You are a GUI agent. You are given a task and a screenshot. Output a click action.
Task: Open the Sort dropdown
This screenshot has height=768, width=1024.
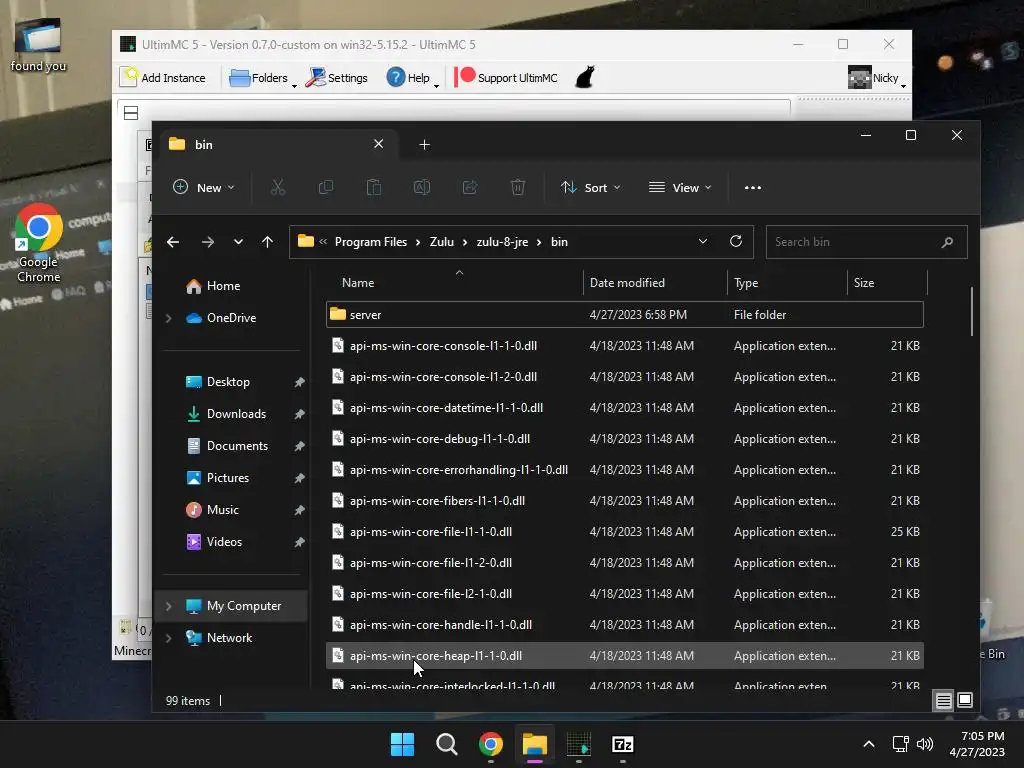pyautogui.click(x=590, y=188)
